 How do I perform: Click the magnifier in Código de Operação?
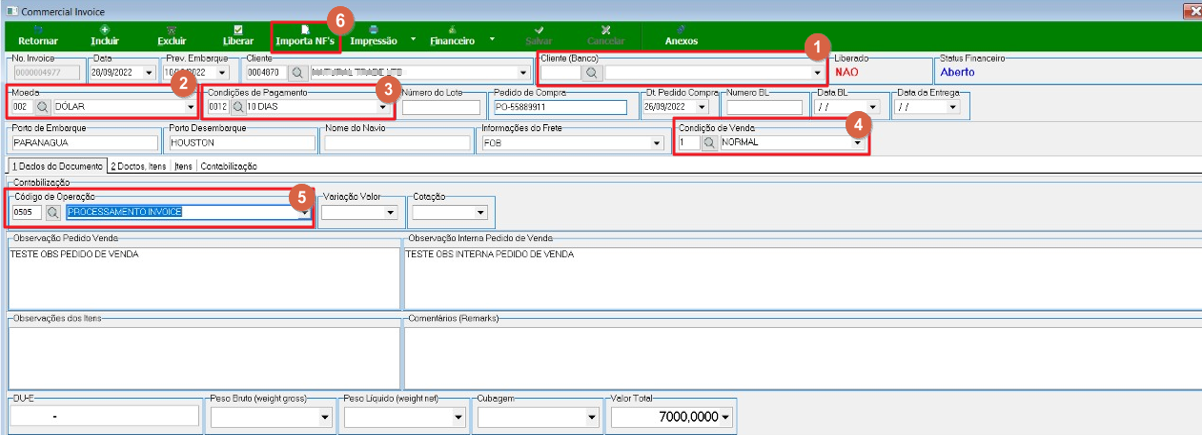53,212
